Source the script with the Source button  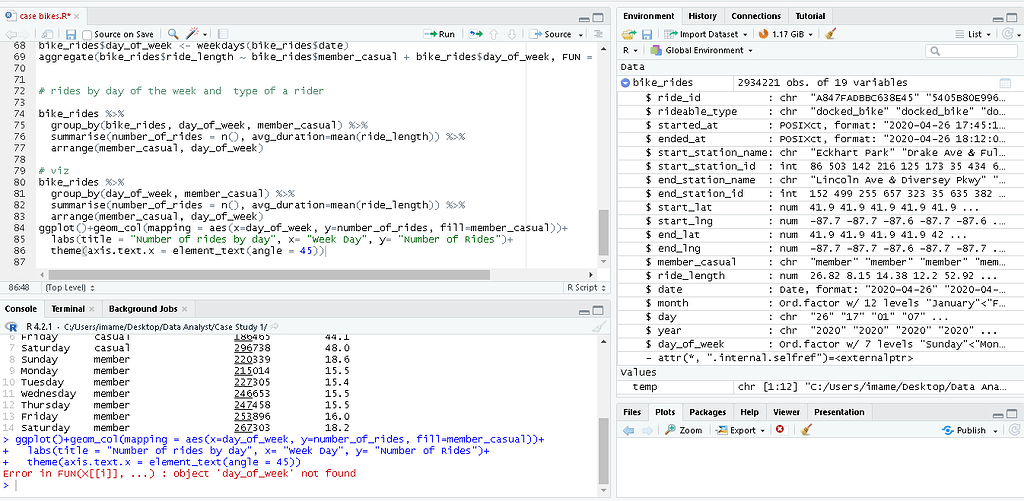pos(551,34)
